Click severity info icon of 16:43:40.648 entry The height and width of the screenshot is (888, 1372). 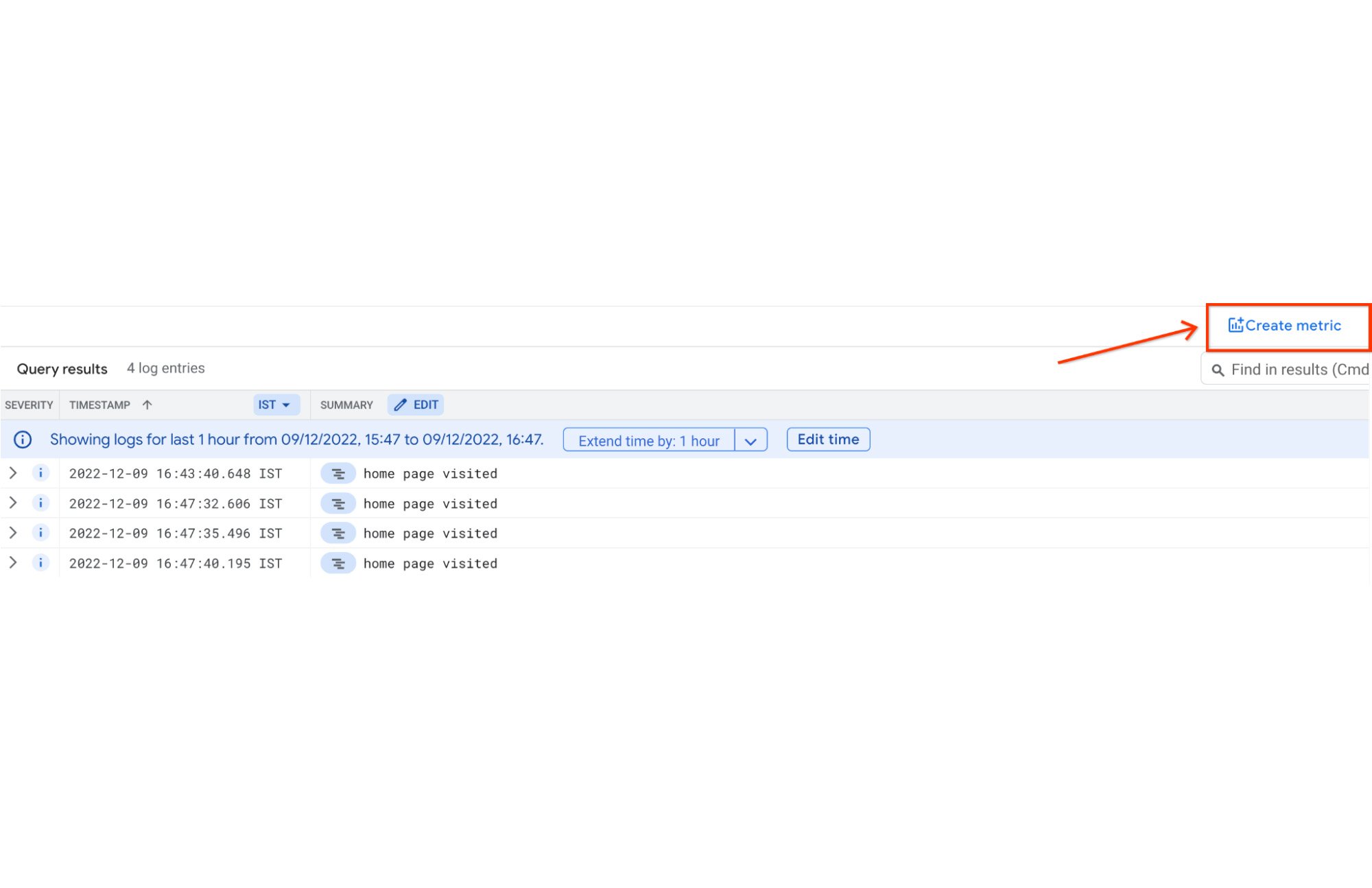pyautogui.click(x=40, y=473)
